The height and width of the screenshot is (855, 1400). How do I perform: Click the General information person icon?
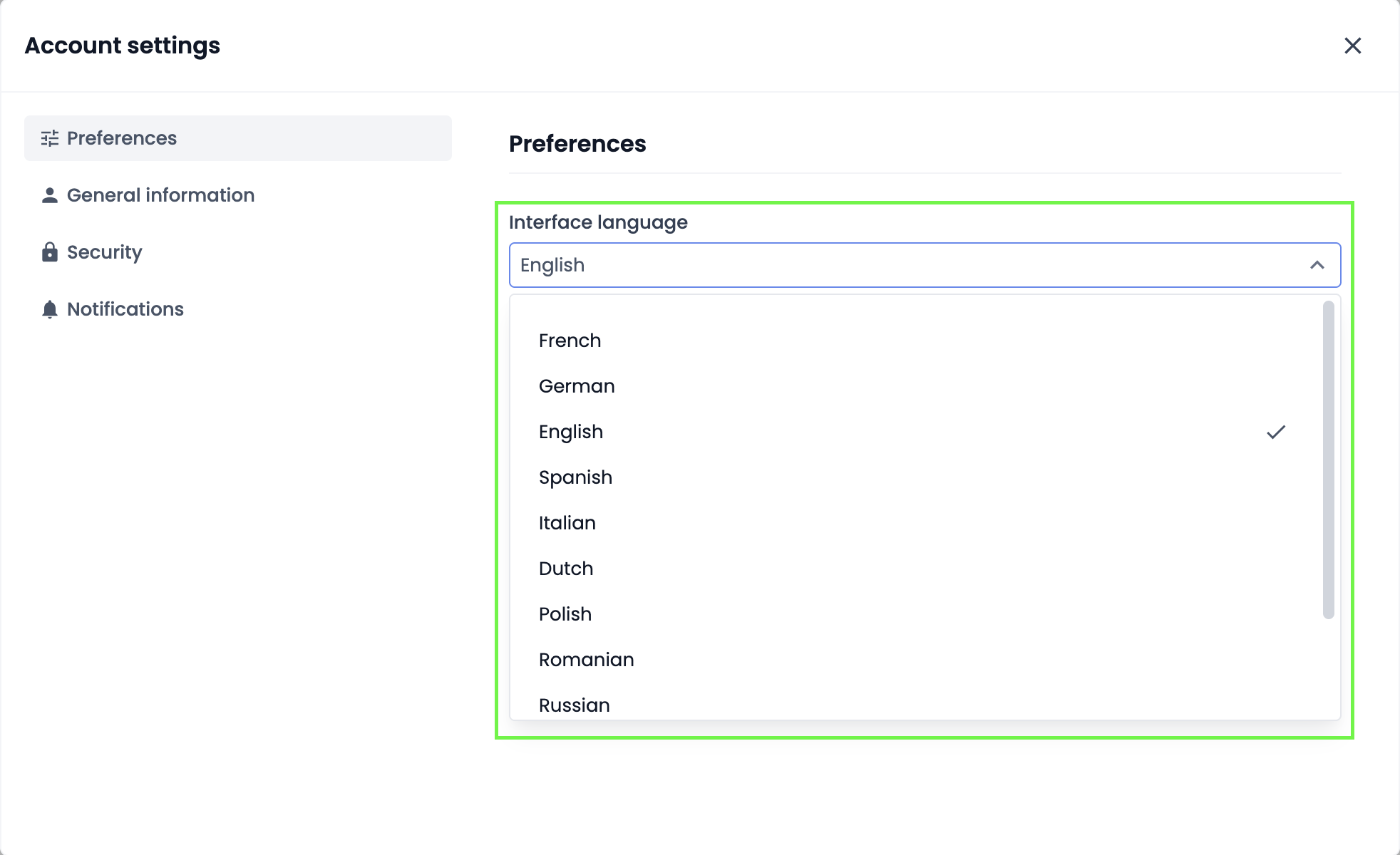[x=49, y=195]
